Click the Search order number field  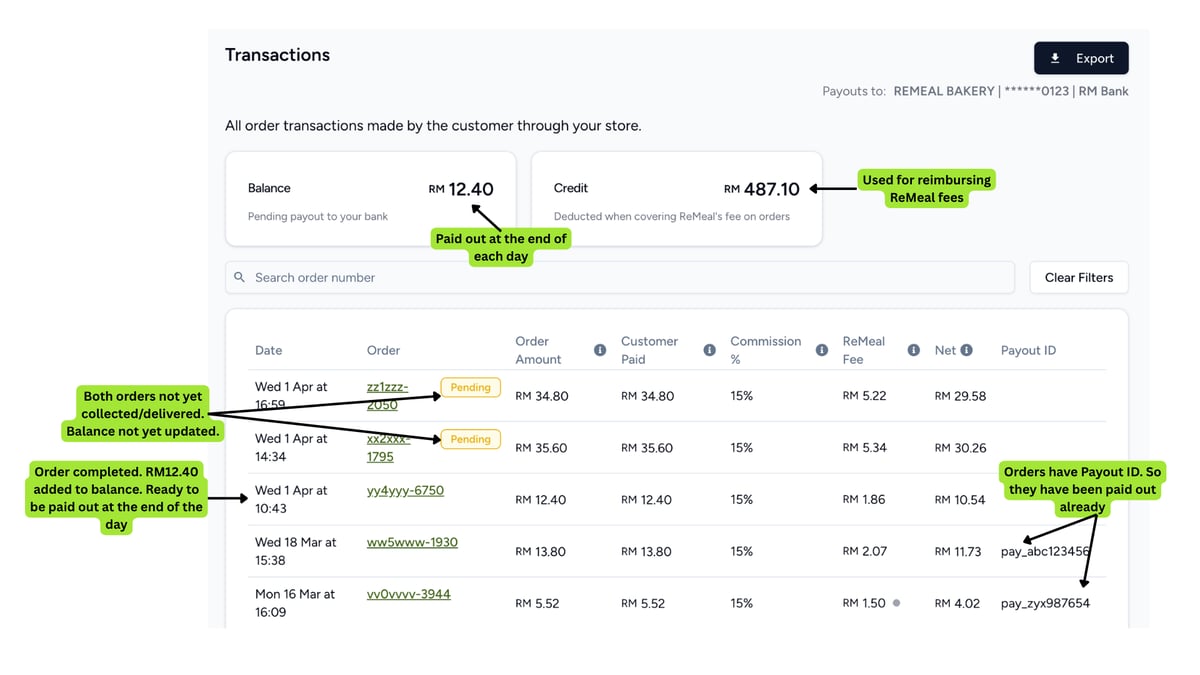[620, 277]
